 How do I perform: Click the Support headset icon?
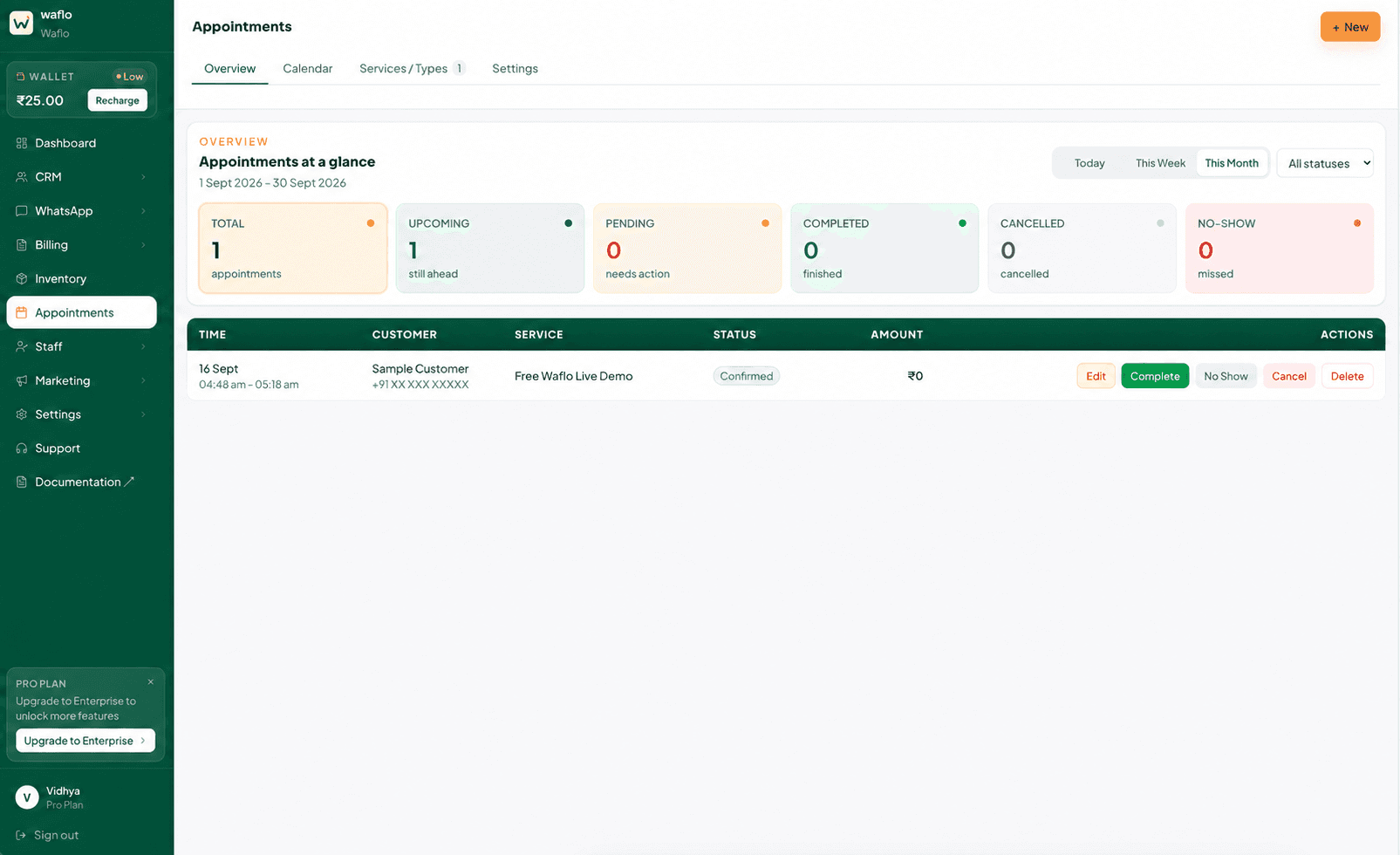point(22,448)
